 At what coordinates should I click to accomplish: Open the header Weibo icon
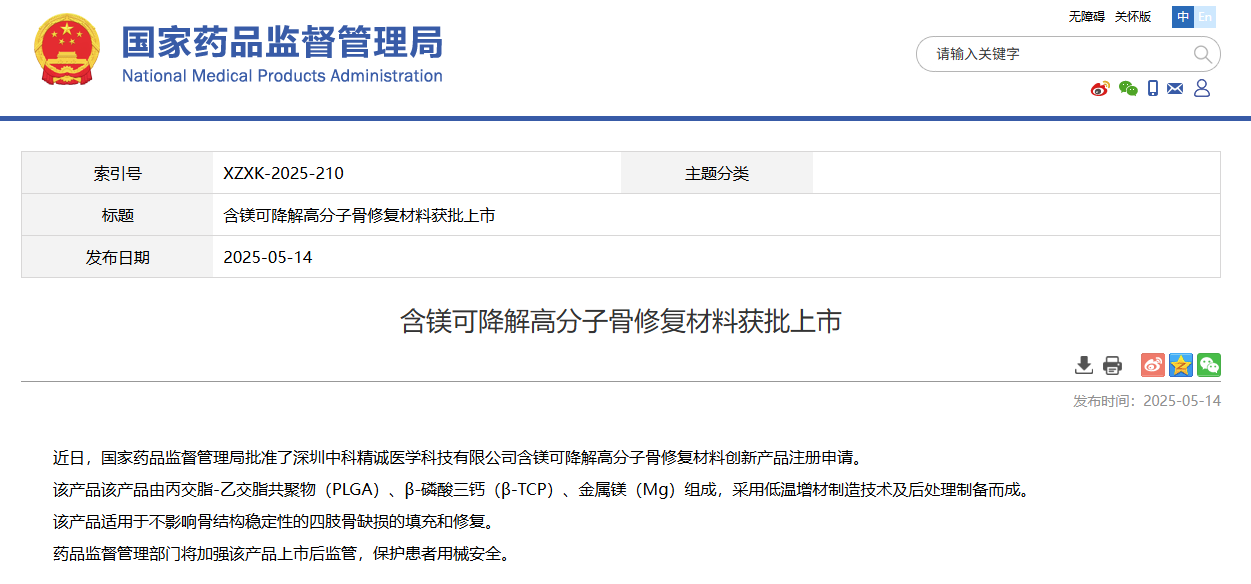[1100, 89]
